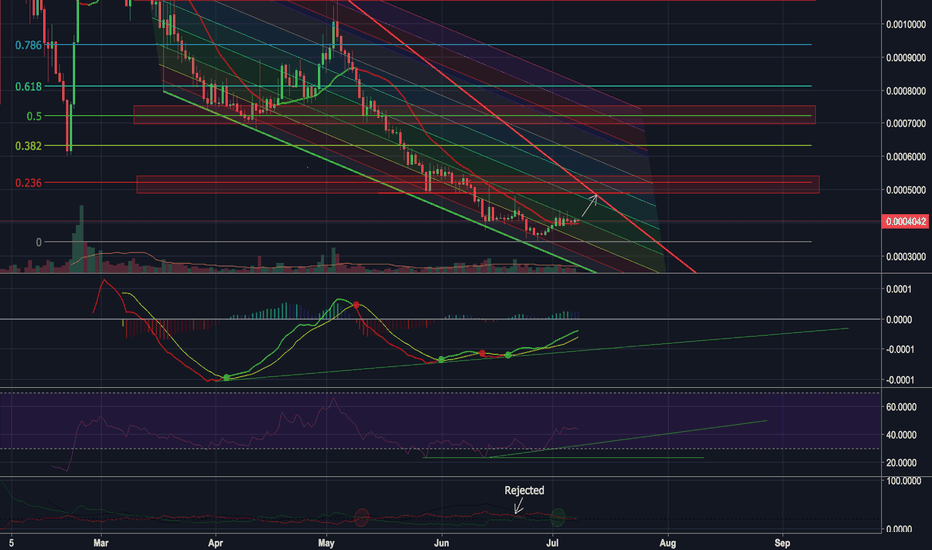Click the current price tag 0.0004042
932x550 pixels.
tap(906, 222)
